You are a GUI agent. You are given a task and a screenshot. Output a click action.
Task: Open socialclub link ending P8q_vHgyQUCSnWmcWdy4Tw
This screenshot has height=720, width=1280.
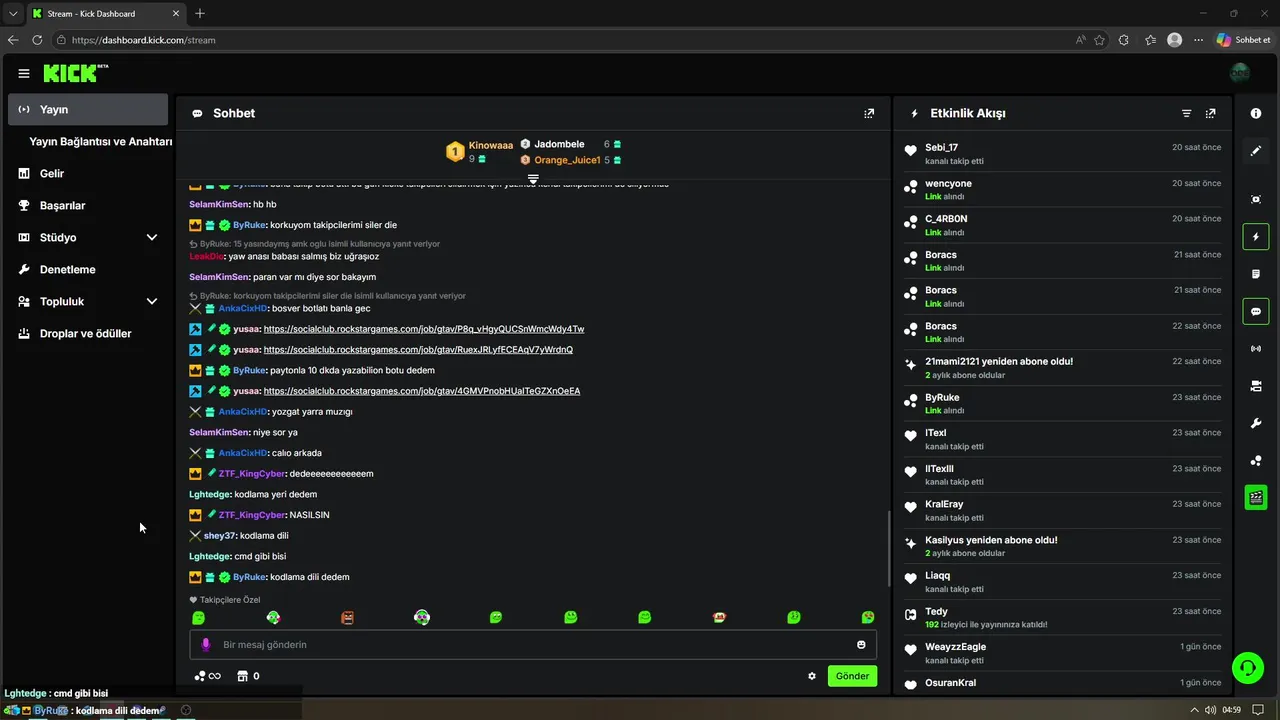(x=424, y=329)
